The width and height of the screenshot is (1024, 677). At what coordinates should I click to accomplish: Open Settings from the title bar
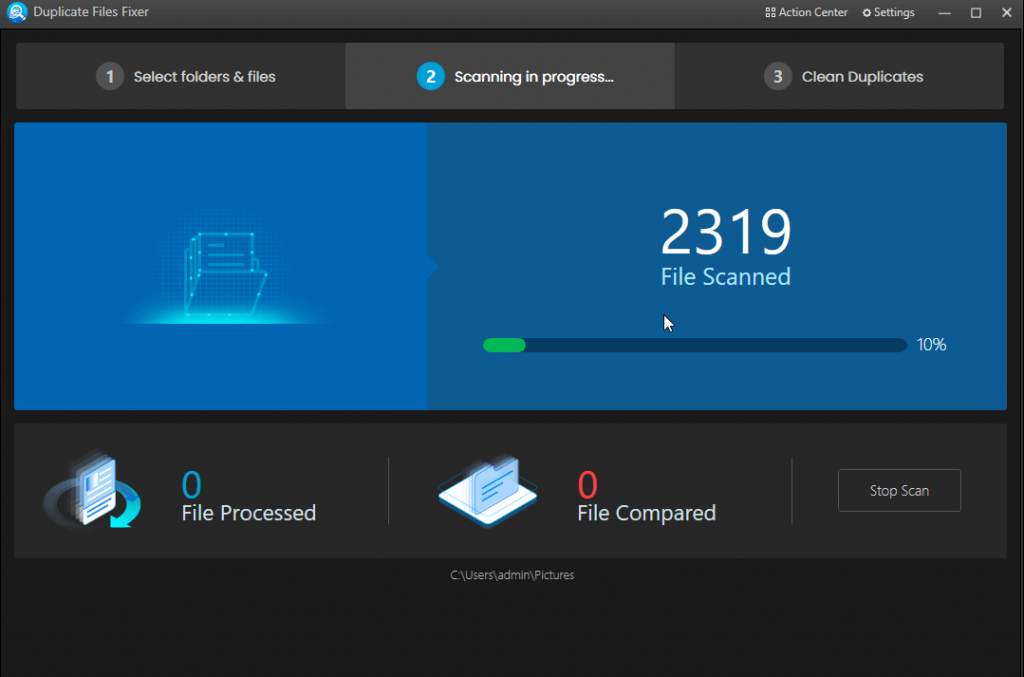pos(888,12)
